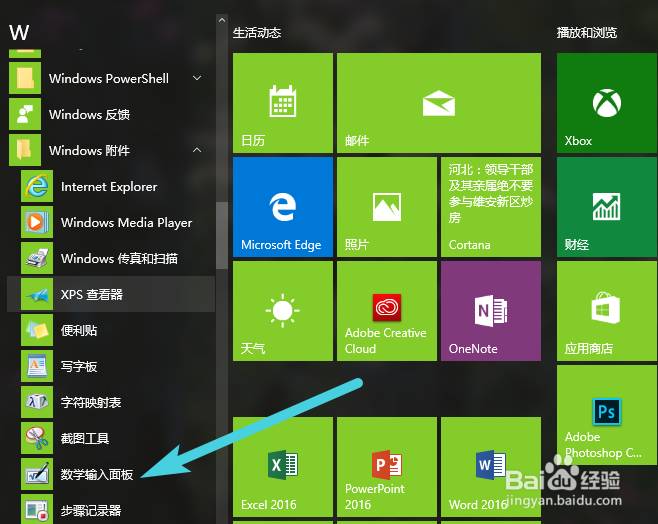Open the 写字板 WordPad icon
Viewport: 658px width, 524px height.
37,366
